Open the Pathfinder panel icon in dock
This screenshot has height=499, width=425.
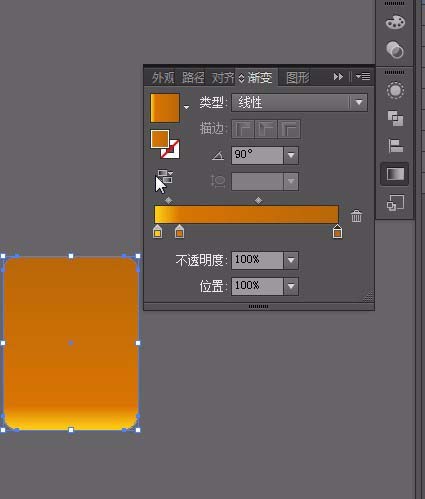[395, 118]
